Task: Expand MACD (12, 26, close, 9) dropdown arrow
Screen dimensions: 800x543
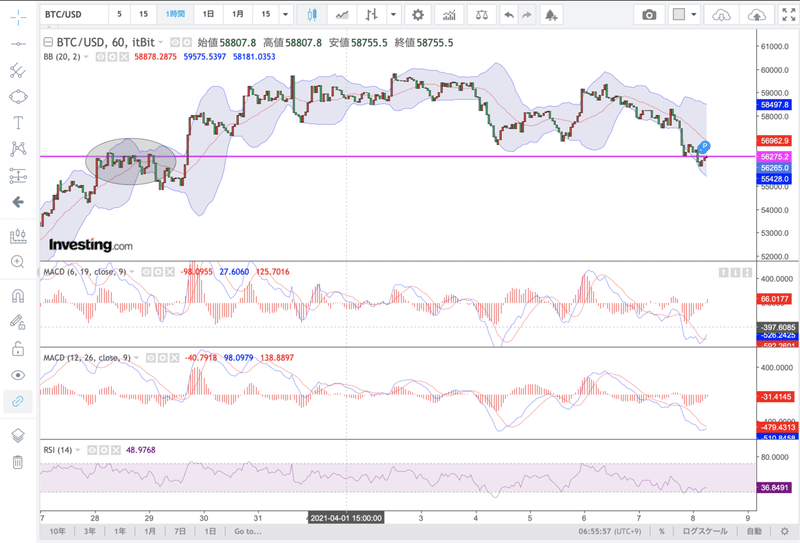Action: (137, 358)
